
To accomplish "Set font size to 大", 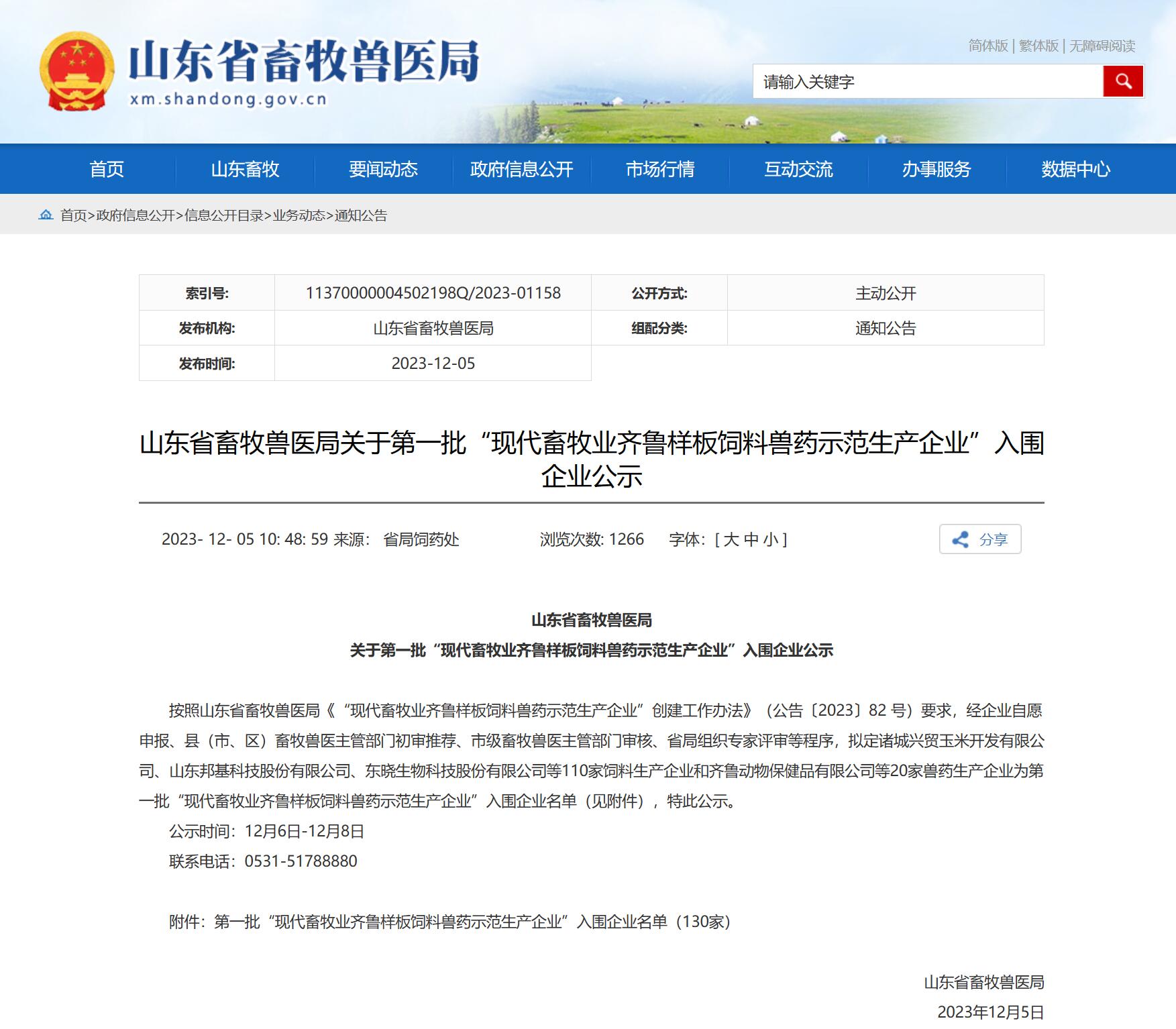I will click(x=731, y=539).
